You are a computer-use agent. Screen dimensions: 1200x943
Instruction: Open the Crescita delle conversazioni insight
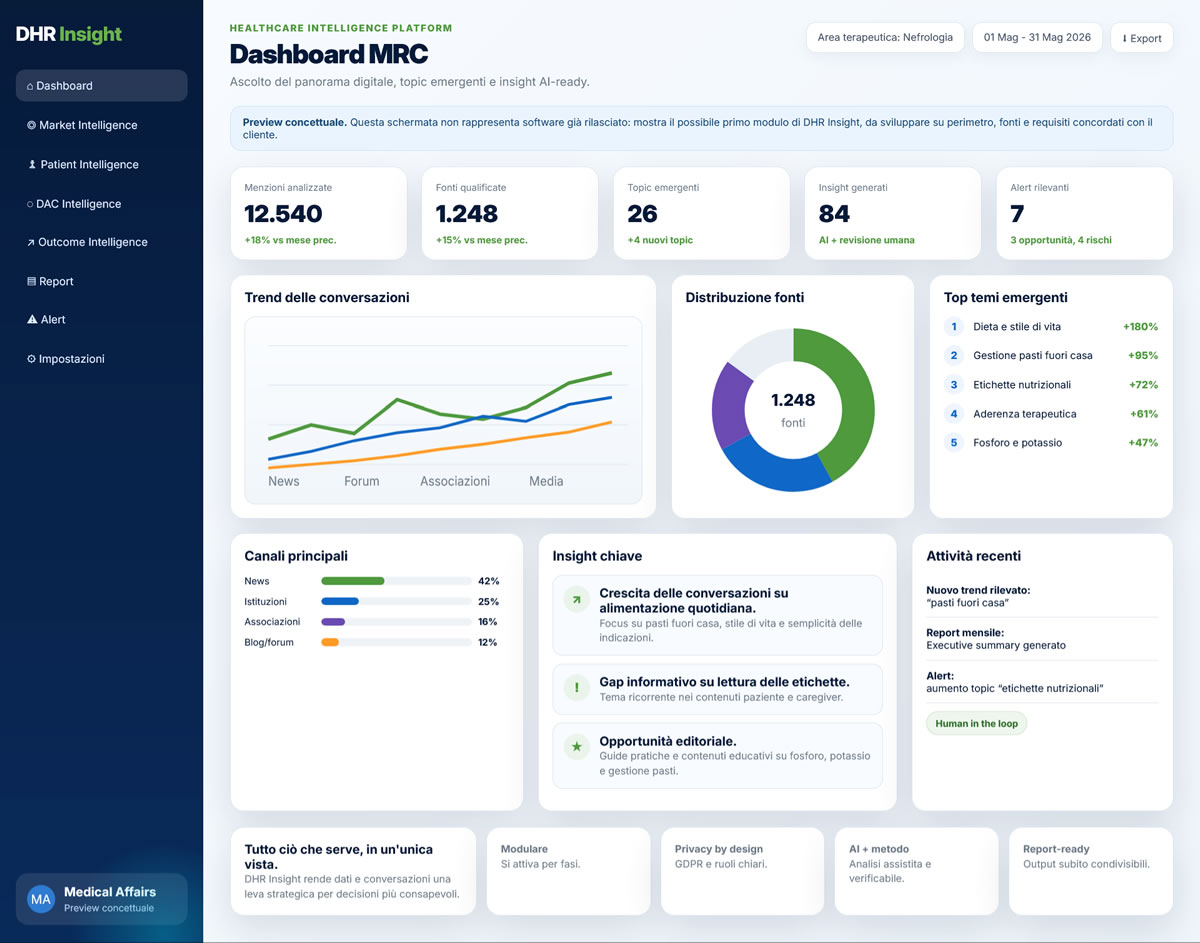pos(717,615)
